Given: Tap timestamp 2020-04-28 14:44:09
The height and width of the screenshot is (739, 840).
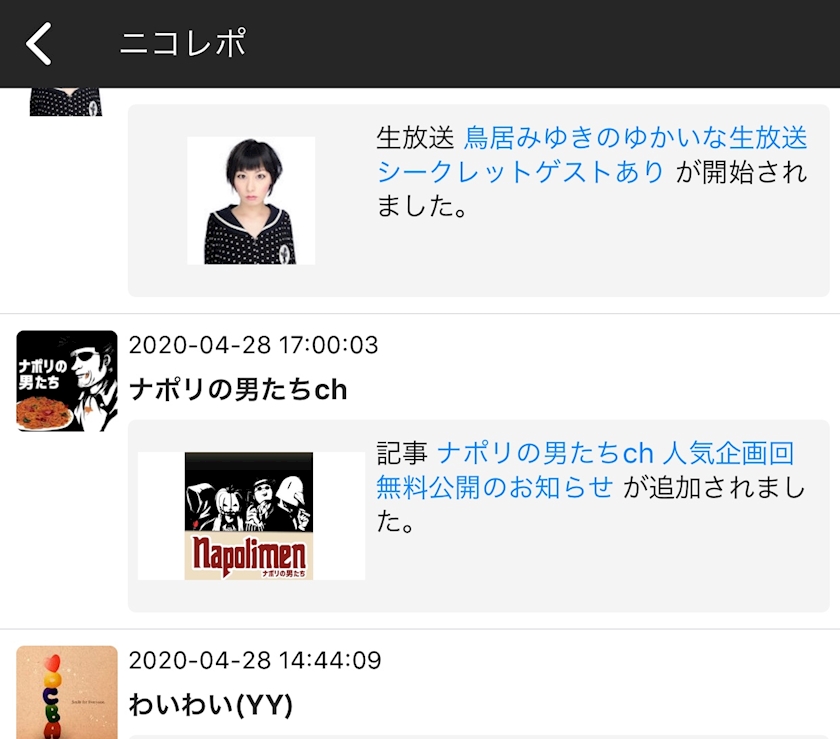Looking at the screenshot, I should click(255, 660).
